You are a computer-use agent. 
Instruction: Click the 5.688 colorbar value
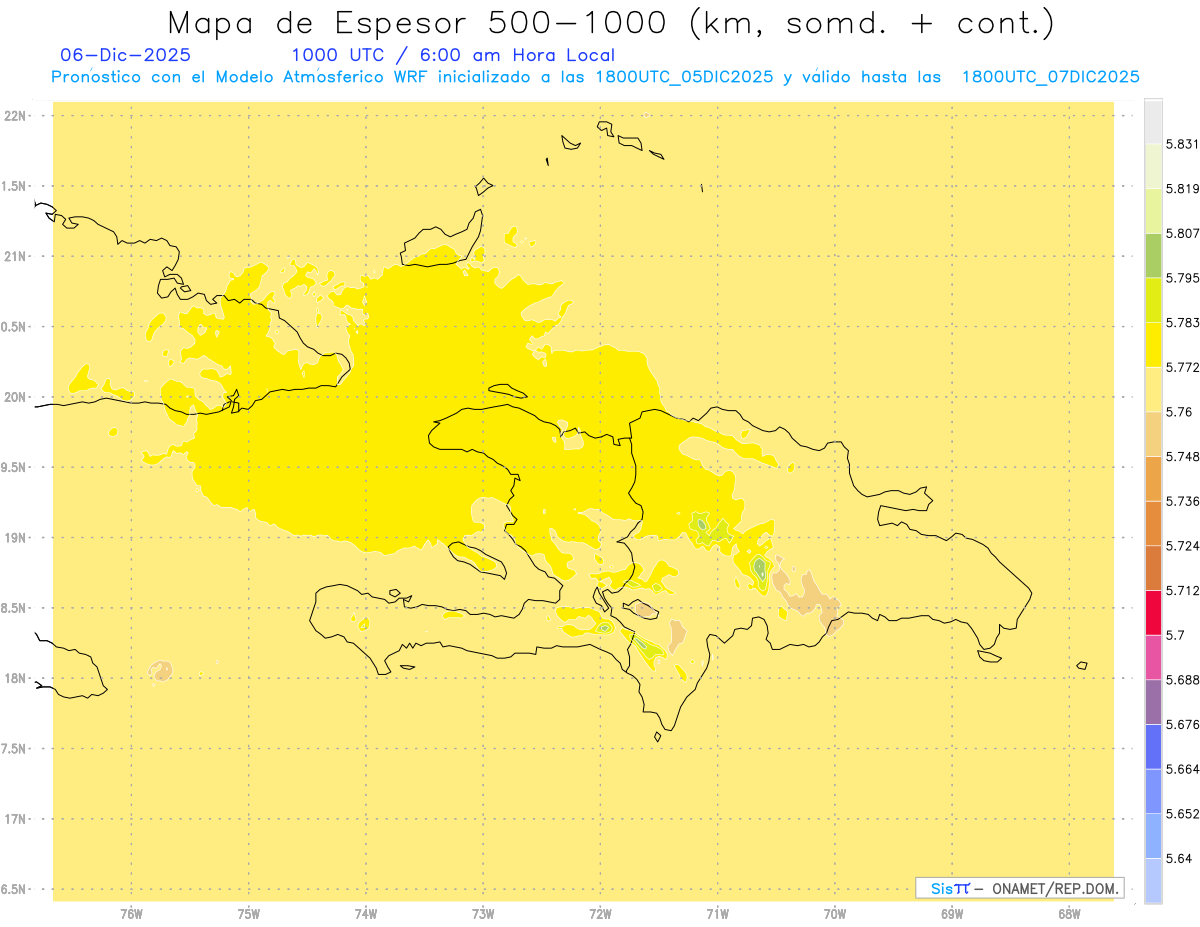(1183, 680)
